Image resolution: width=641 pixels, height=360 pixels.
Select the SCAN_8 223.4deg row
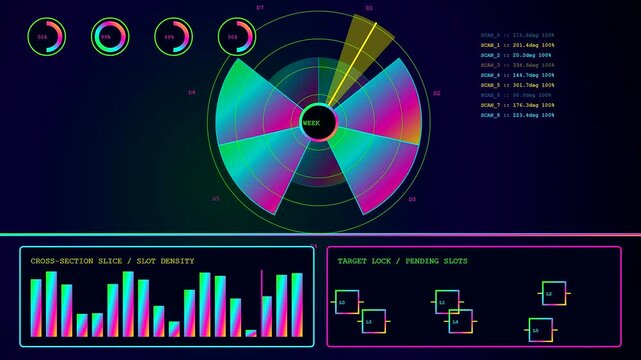518,115
